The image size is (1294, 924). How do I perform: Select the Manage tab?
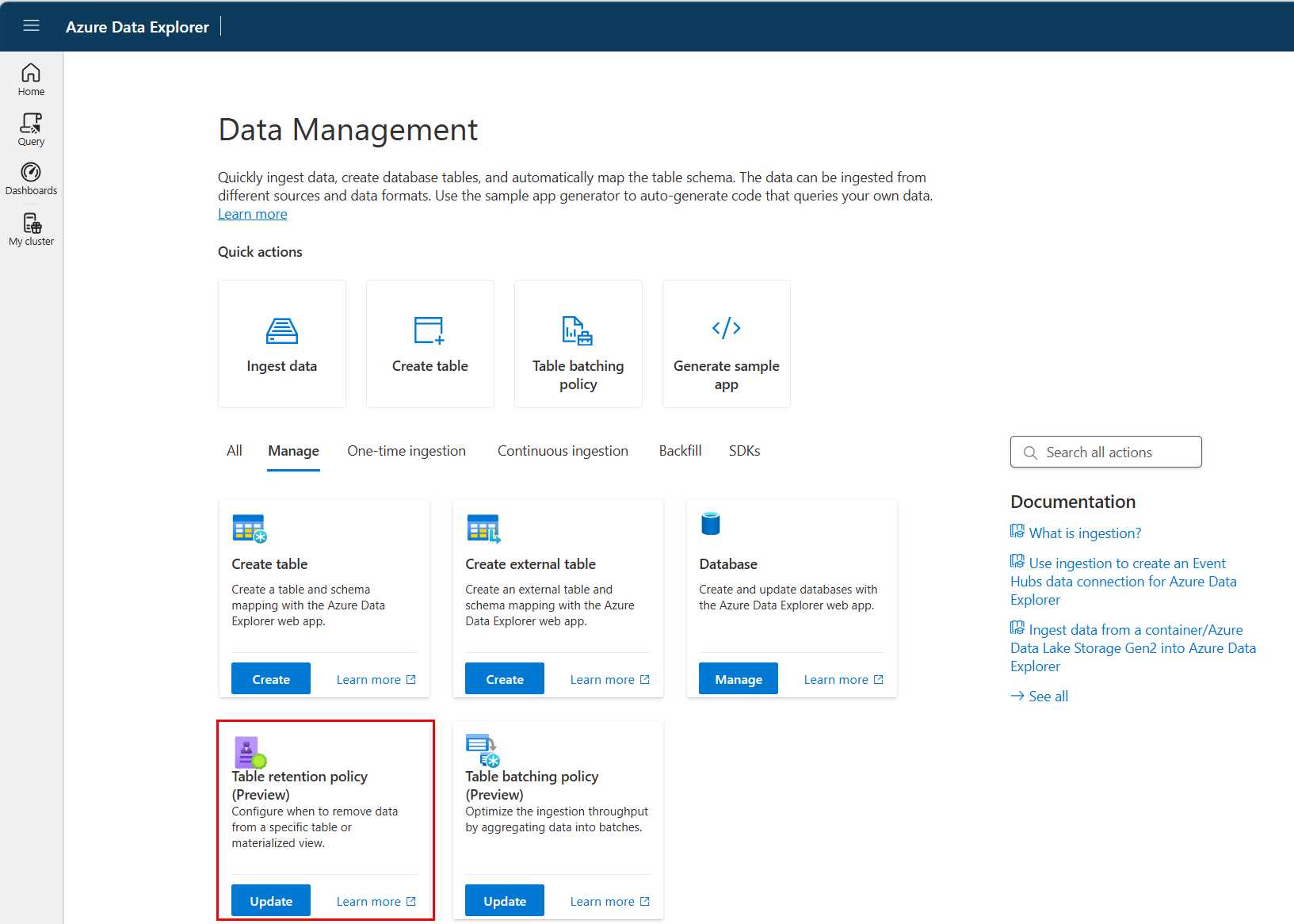(294, 451)
